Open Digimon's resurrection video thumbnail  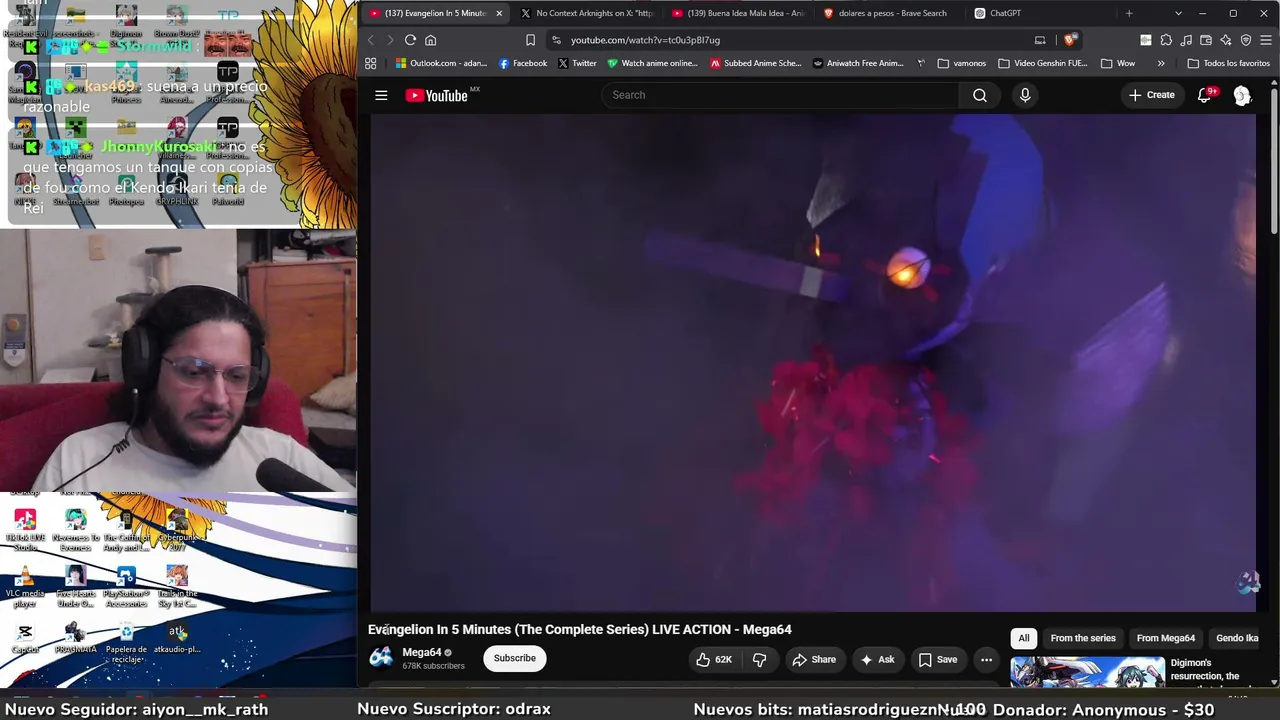[x=1087, y=672]
